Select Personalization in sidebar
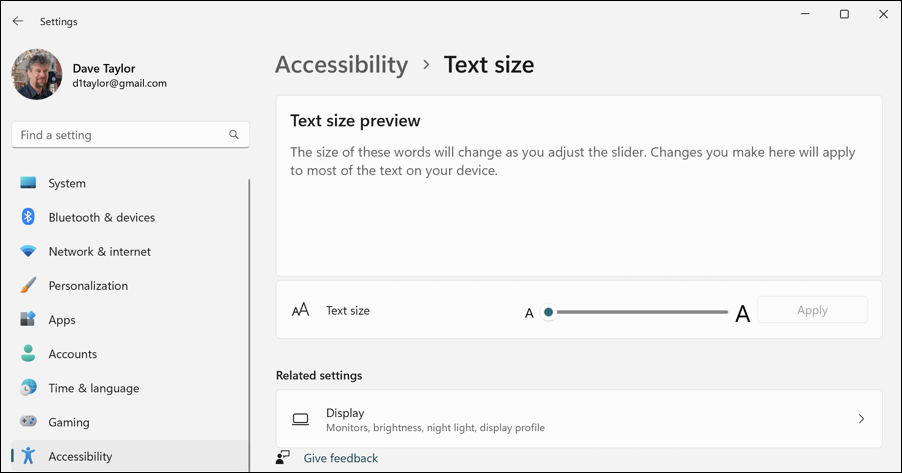The width and height of the screenshot is (902, 473). pyautogui.click(x=130, y=285)
